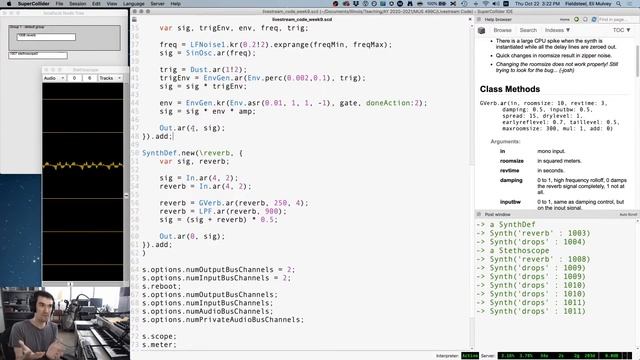Click the menu bar date and time
Screen dimensions: 640x360
537,4
